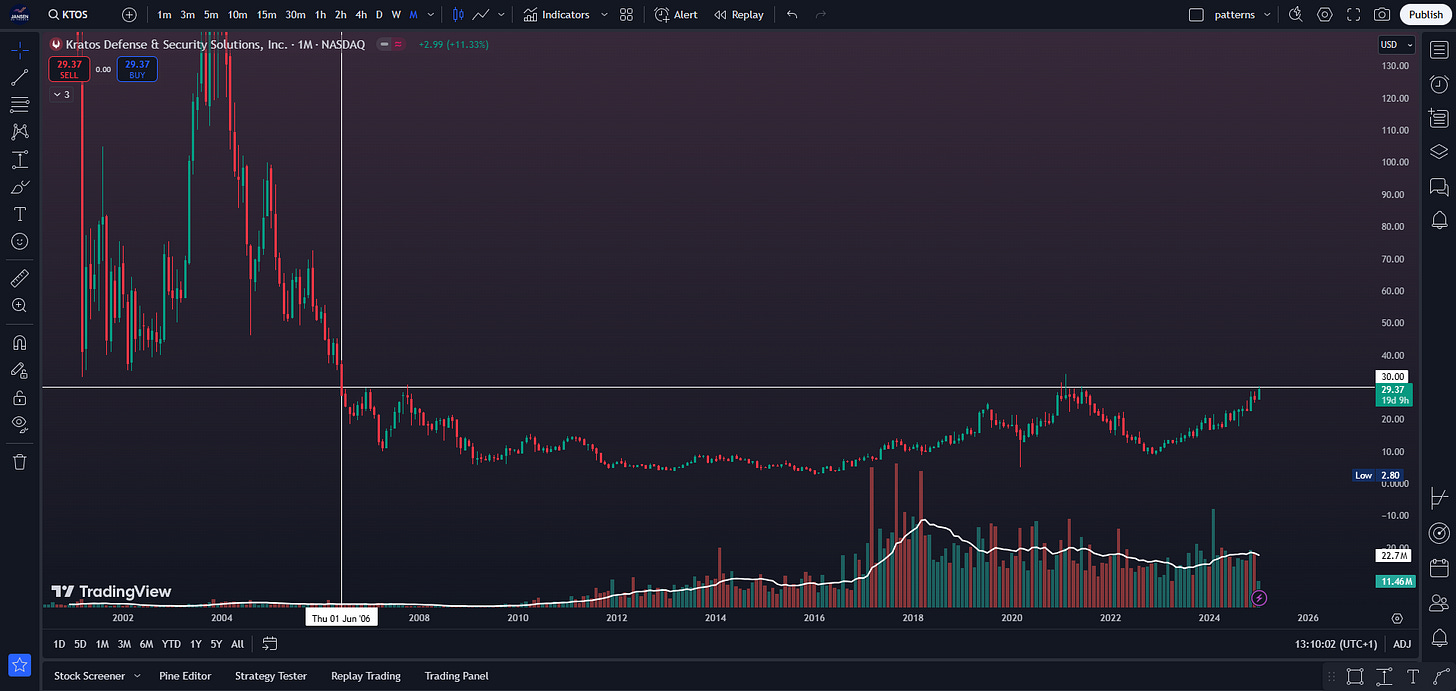The image size is (1456, 691).
Task: Start bar Replay mode
Action: (739, 15)
